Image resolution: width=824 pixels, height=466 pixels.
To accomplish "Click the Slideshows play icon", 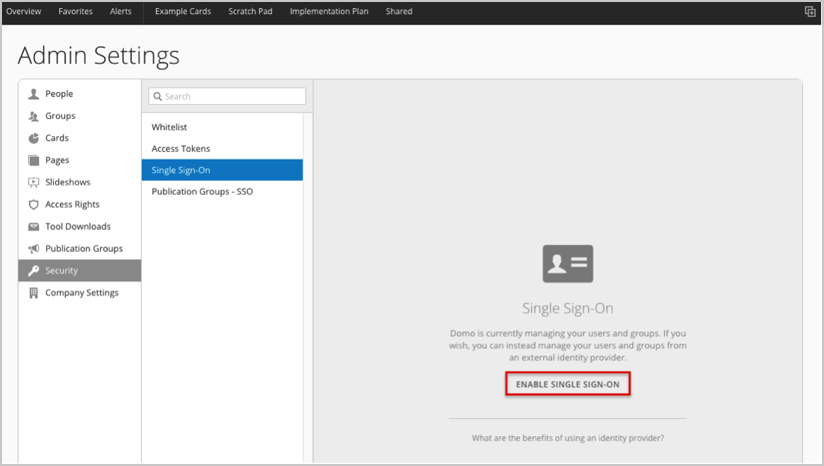I will (x=34, y=182).
